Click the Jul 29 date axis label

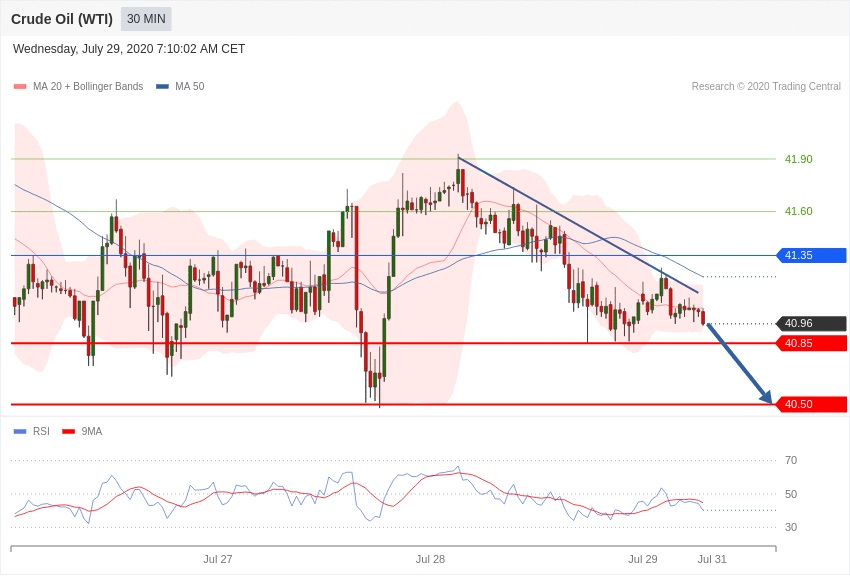pos(643,559)
